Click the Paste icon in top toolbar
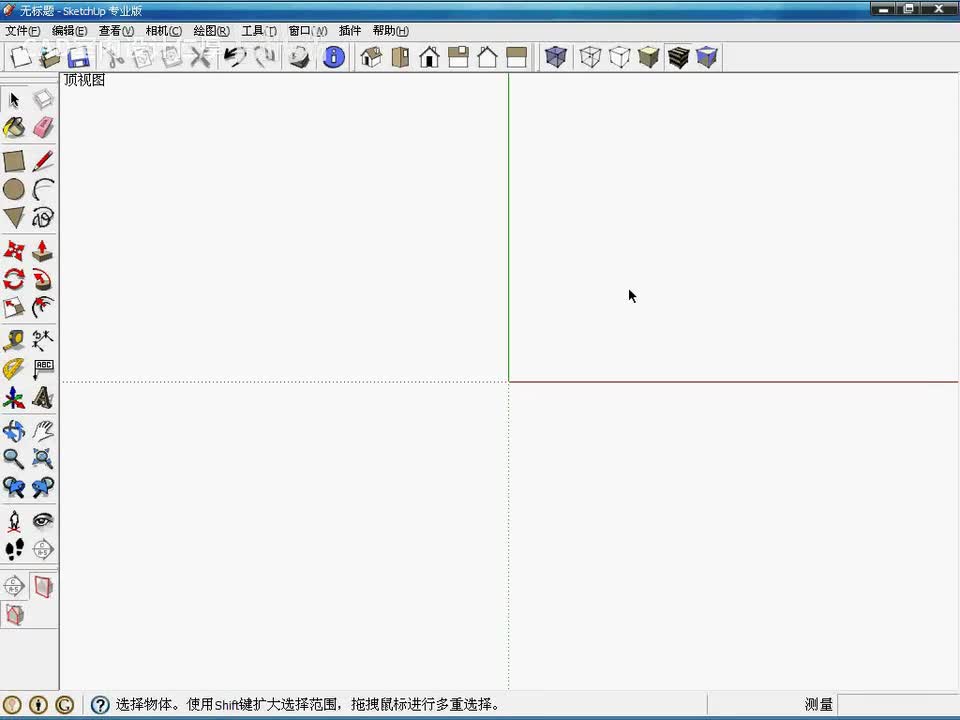 (x=171, y=58)
